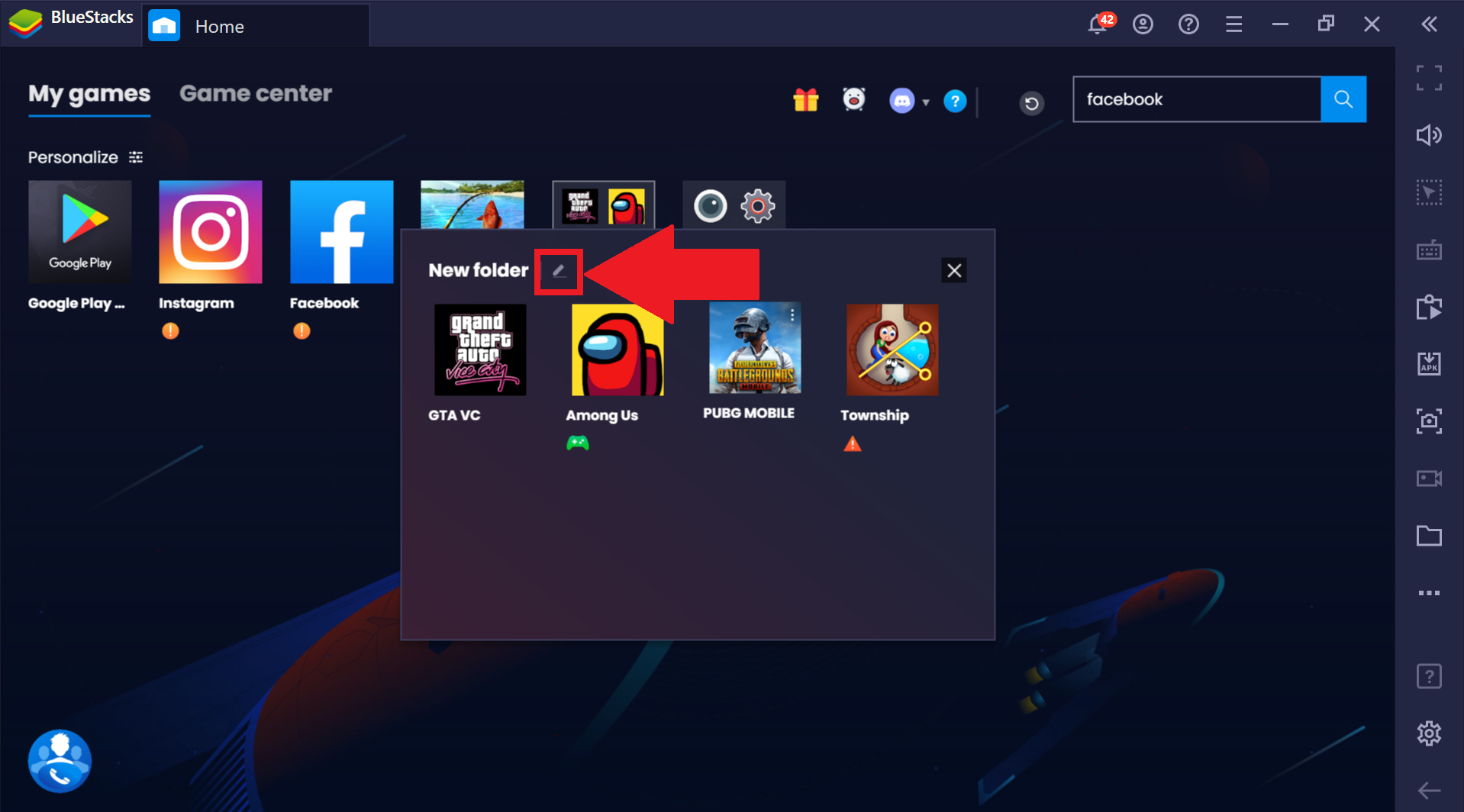
Task: Click the pencil icon to rename New folder
Action: click(559, 271)
